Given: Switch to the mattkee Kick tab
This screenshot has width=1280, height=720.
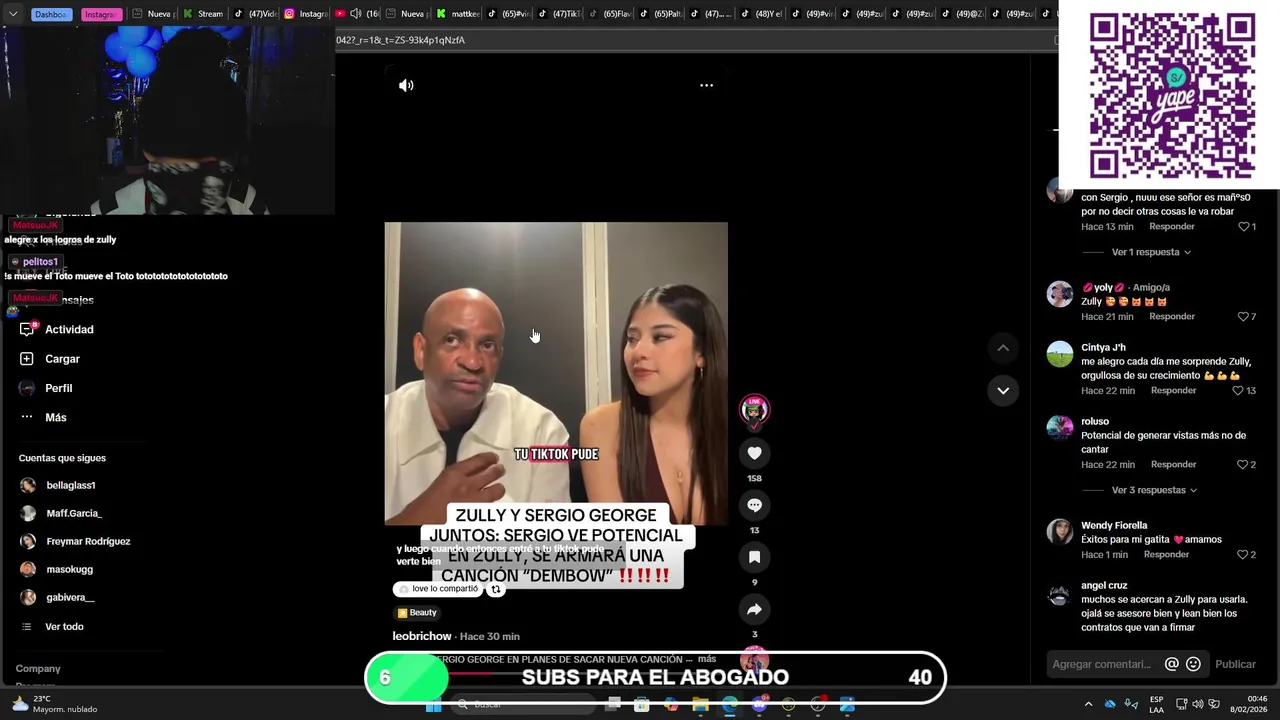Looking at the screenshot, I should 458,14.
